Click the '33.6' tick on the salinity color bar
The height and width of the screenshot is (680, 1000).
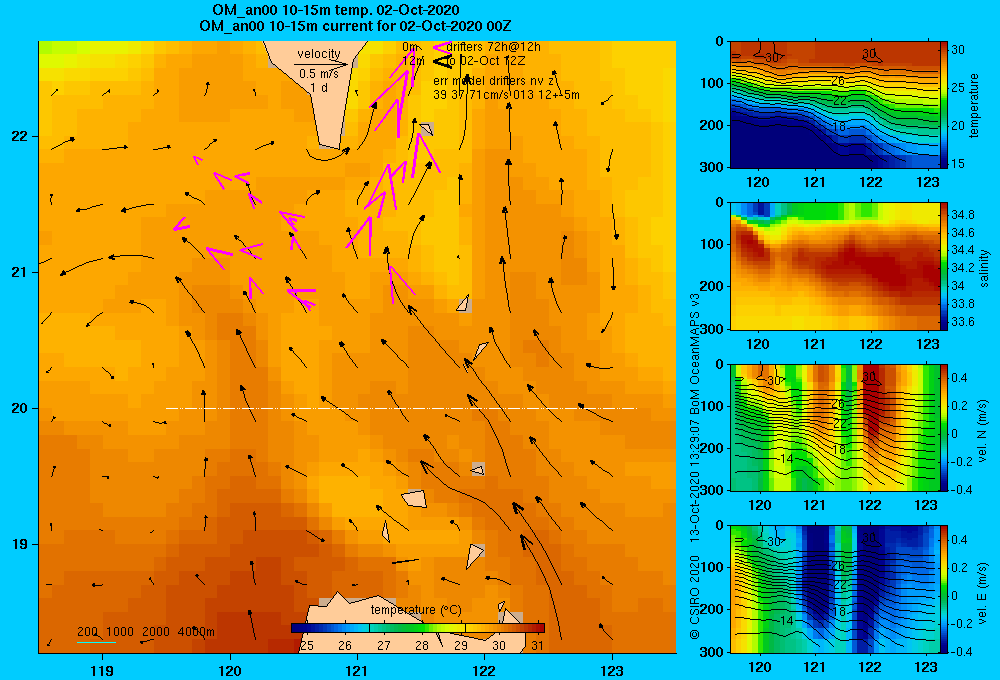pyautogui.click(x=962, y=322)
